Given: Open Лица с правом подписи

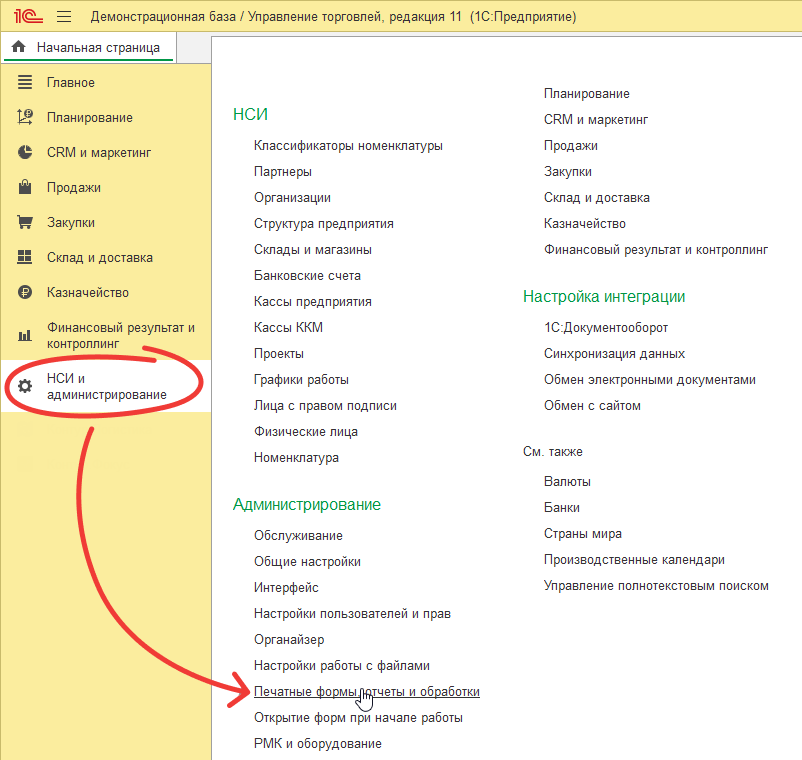Looking at the screenshot, I should (325, 406).
